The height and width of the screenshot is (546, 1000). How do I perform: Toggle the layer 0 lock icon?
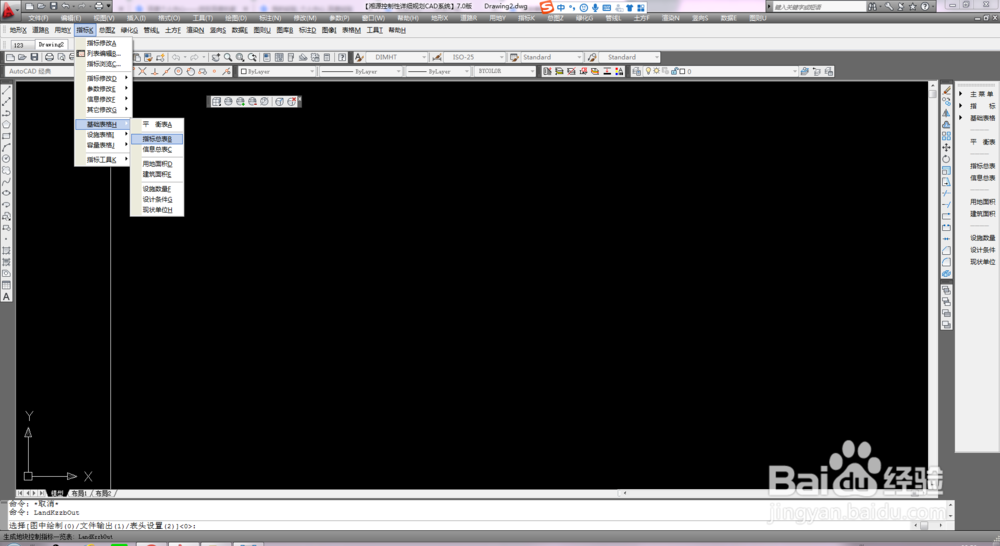[x=673, y=71]
